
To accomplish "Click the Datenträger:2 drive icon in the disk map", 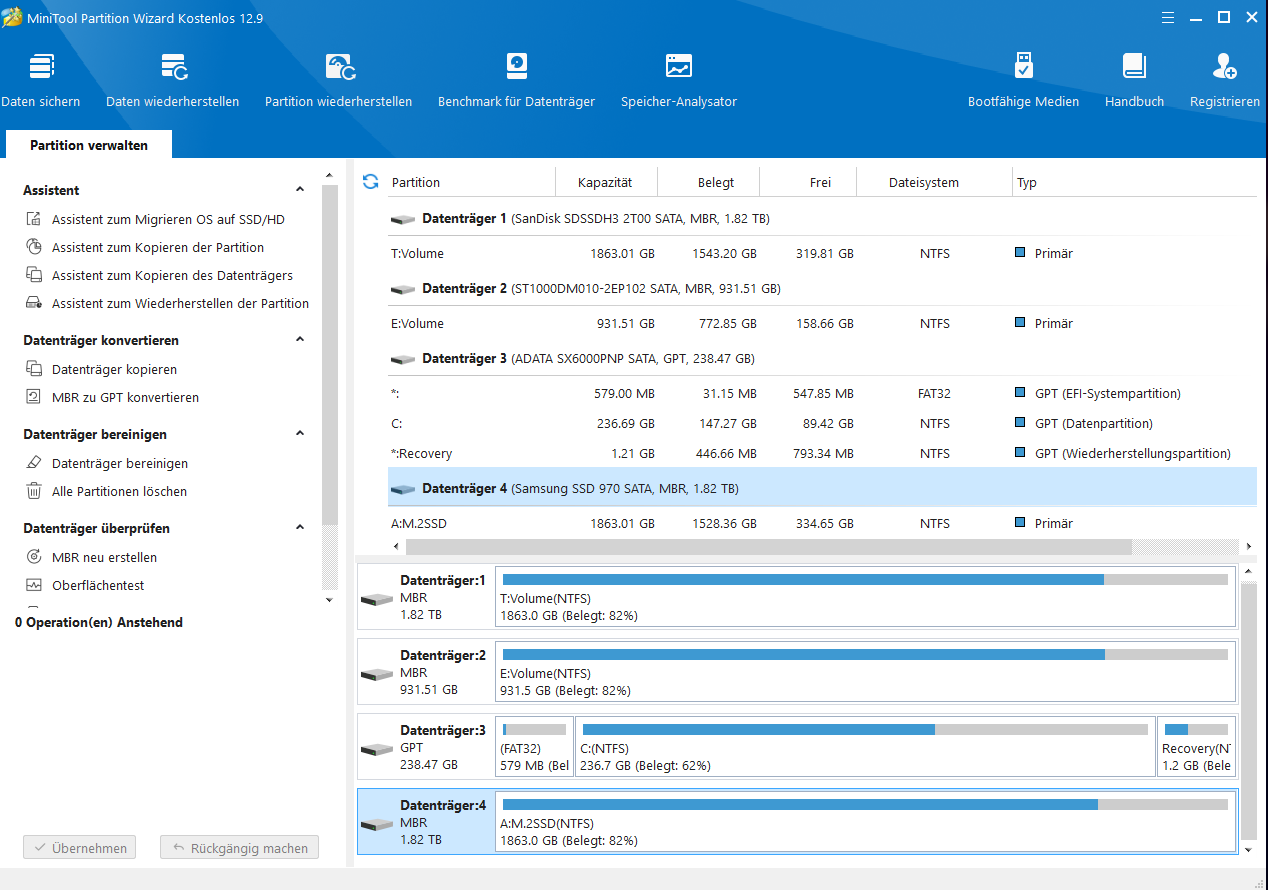I will click(377, 674).
